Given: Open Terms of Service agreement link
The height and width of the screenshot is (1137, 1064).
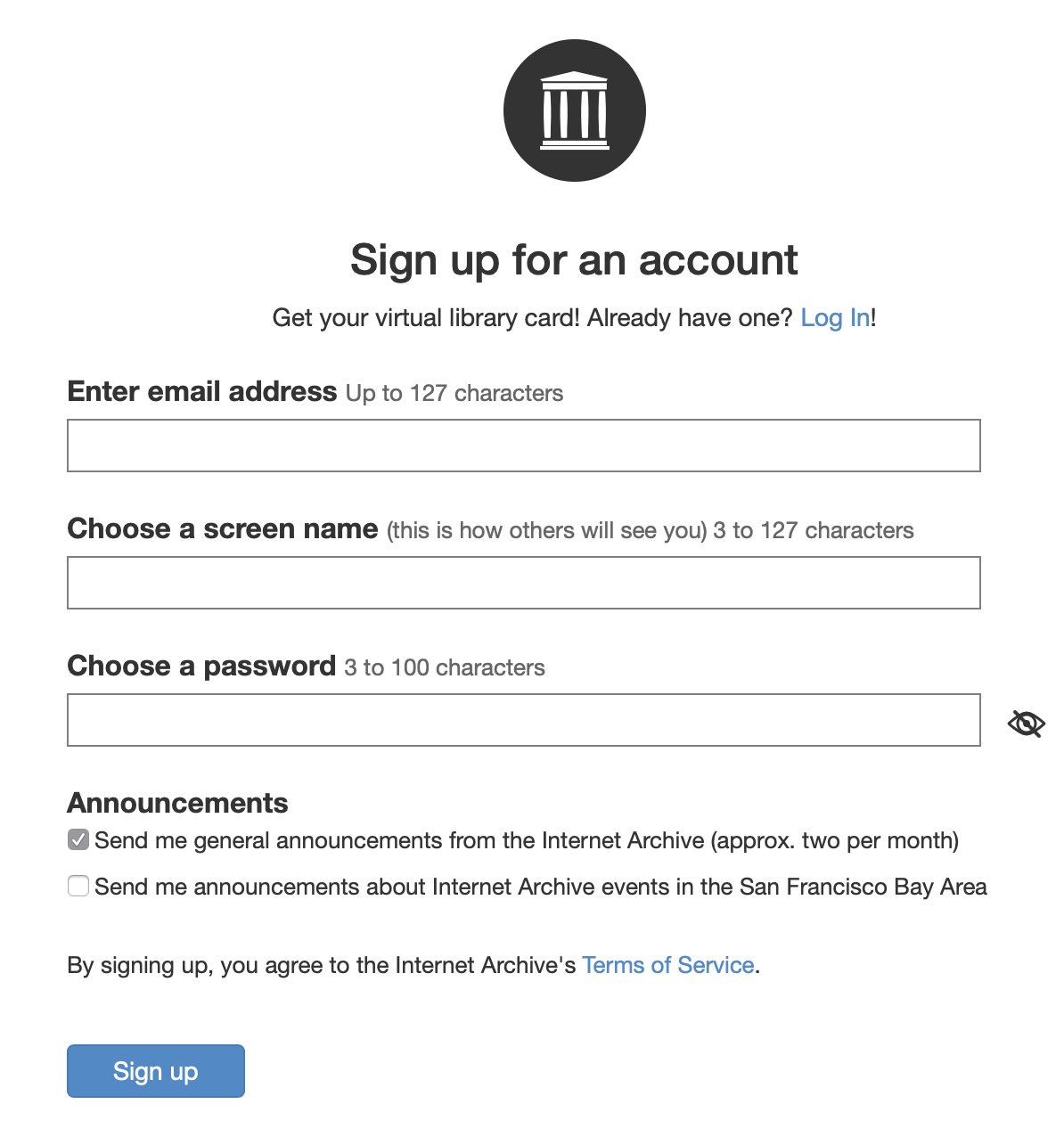Looking at the screenshot, I should click(x=667, y=965).
